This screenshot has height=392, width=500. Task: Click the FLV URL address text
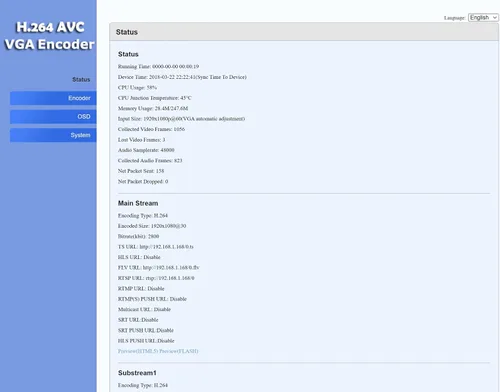coord(171,267)
